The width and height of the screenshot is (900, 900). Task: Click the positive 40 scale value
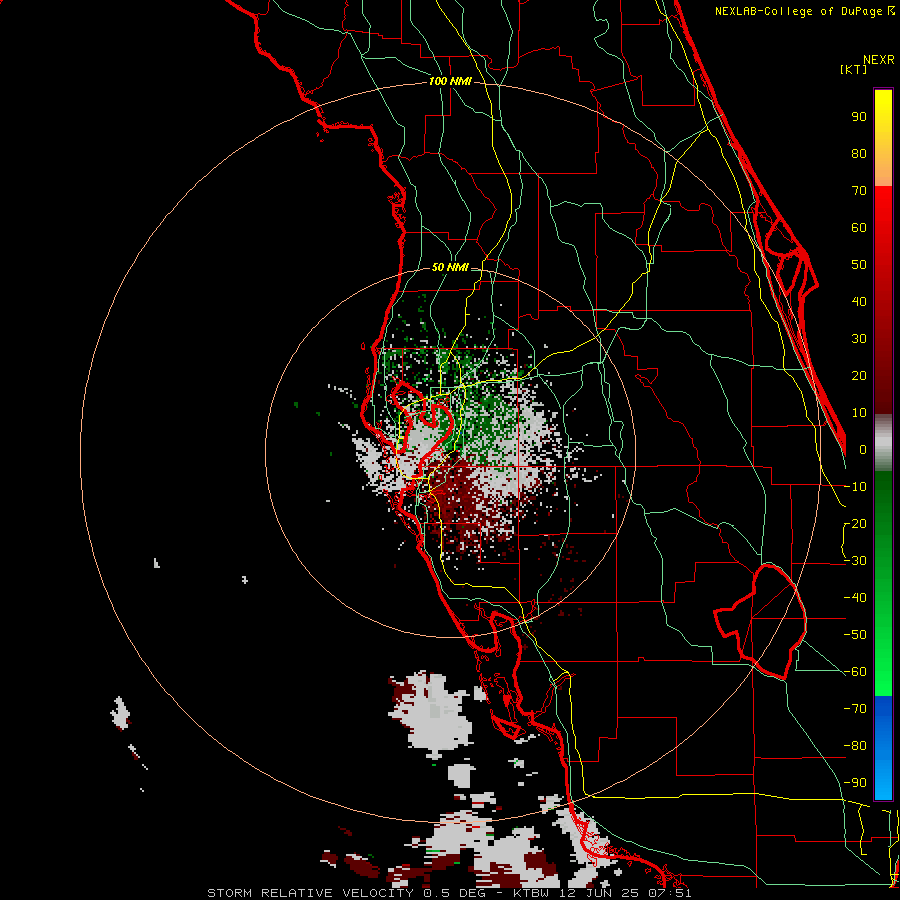859,302
